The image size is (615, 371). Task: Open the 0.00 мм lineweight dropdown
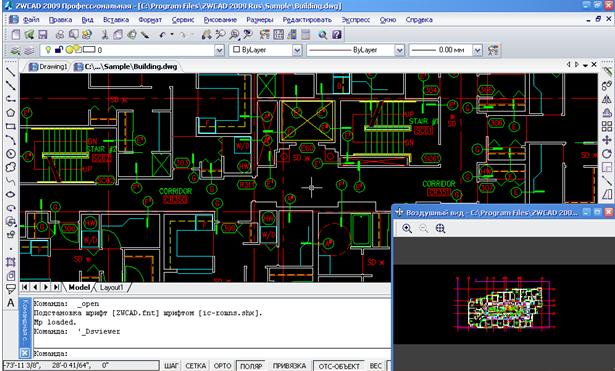477,50
